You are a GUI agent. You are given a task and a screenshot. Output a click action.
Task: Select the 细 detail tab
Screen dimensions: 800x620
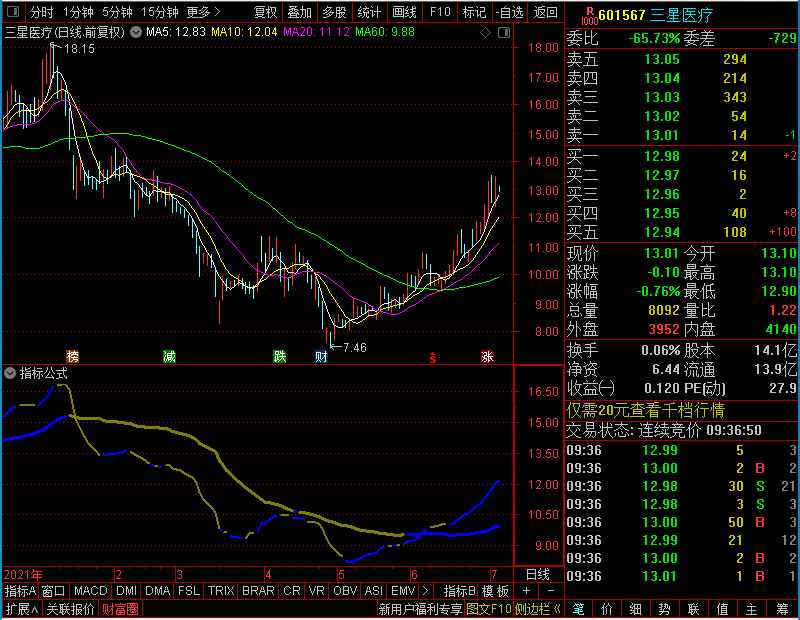pyautogui.click(x=635, y=609)
